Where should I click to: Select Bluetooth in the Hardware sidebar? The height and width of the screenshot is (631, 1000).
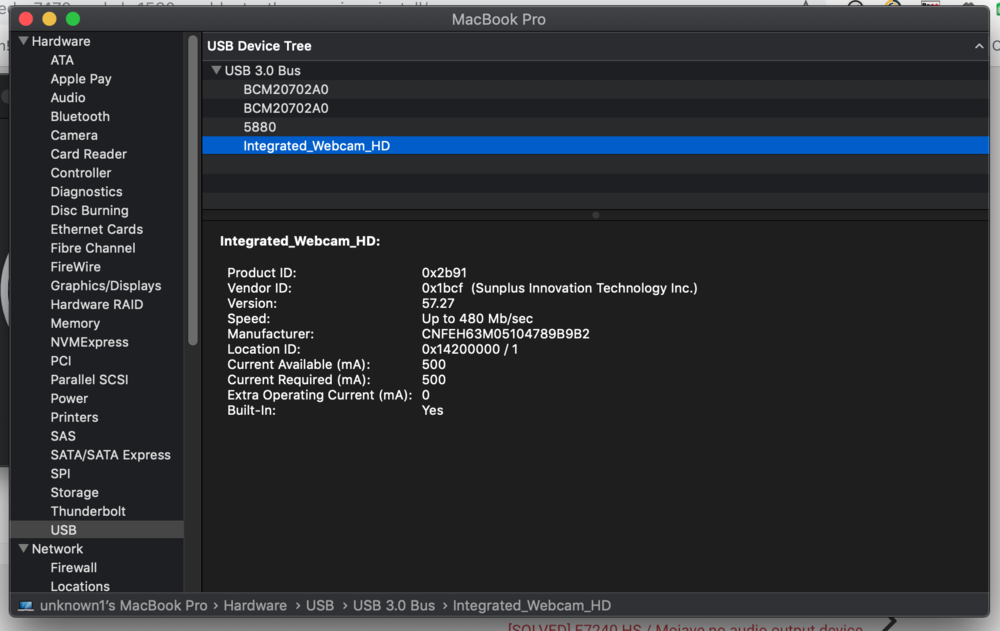pyautogui.click(x=80, y=117)
